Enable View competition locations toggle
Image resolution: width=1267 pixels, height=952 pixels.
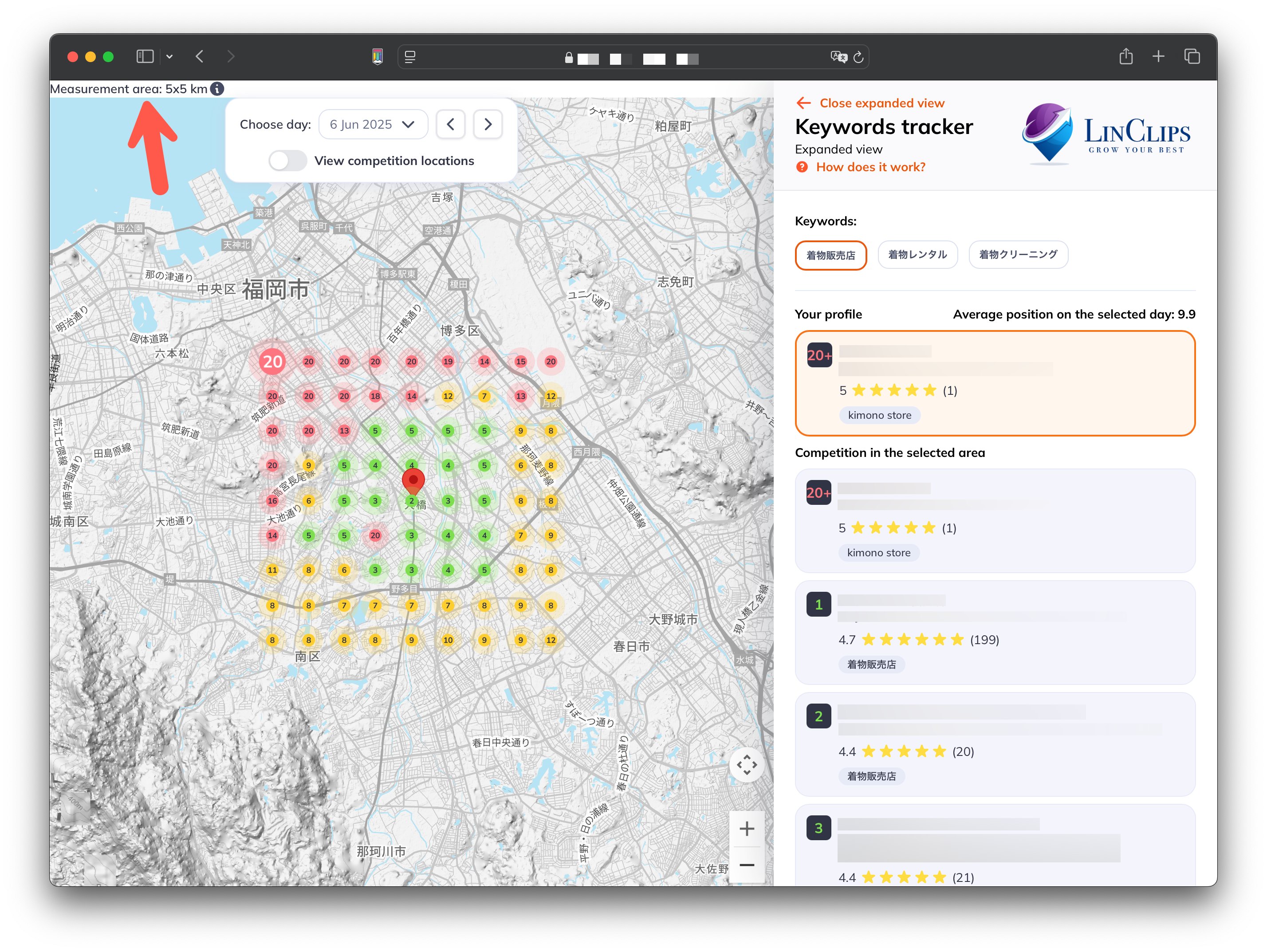point(287,161)
